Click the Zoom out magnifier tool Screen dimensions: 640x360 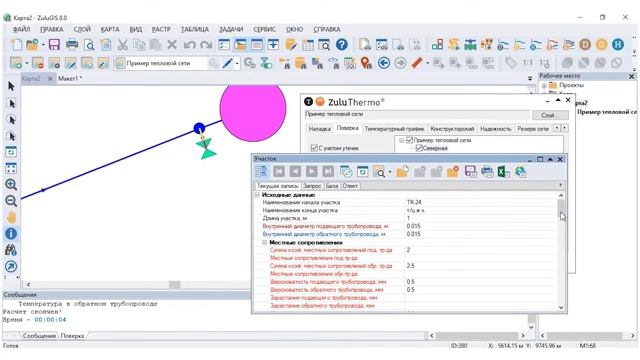pos(11,201)
